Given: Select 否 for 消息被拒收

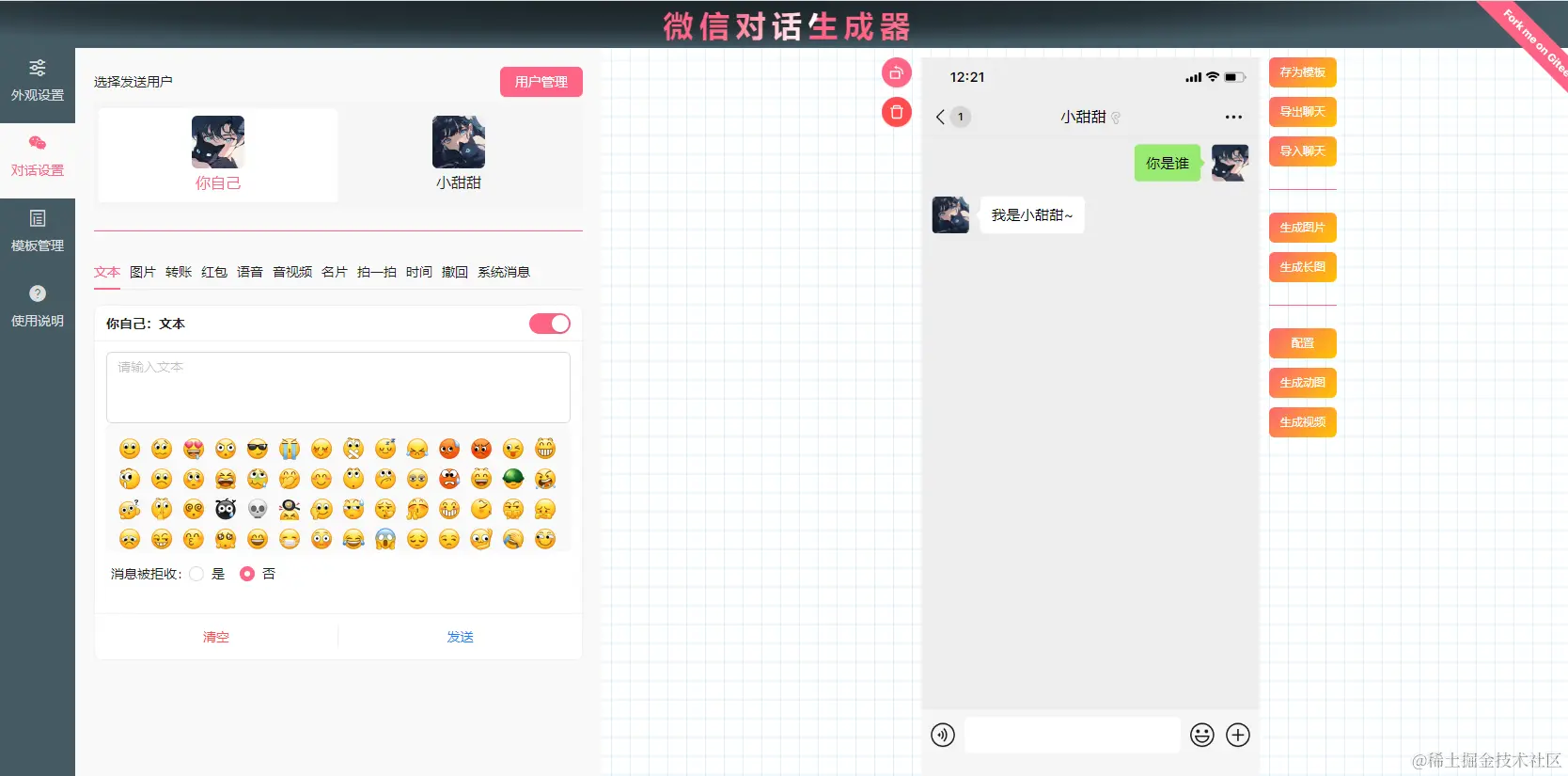Looking at the screenshot, I should (x=247, y=574).
